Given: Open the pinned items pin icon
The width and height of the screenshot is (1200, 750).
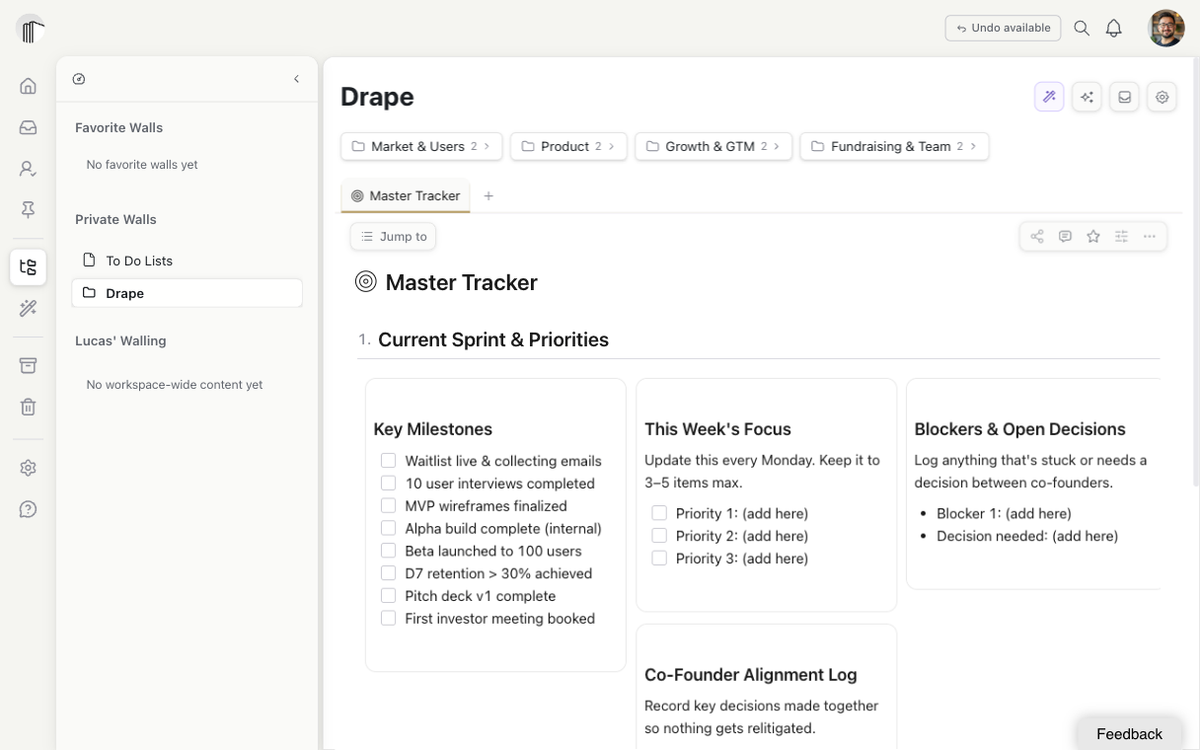Looking at the screenshot, I should pyautogui.click(x=28, y=209).
